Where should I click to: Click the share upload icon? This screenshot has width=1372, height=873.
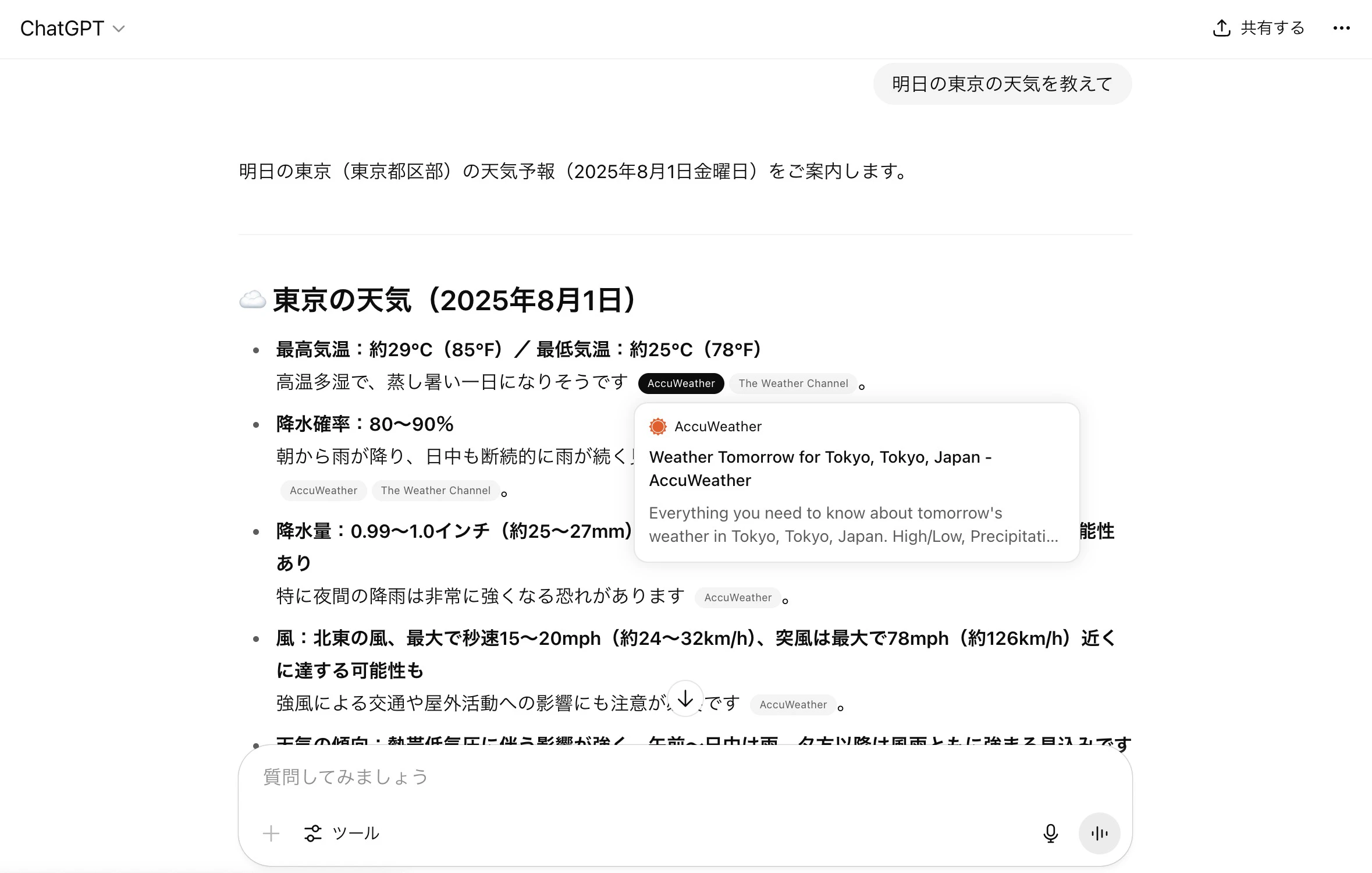pyautogui.click(x=1221, y=28)
